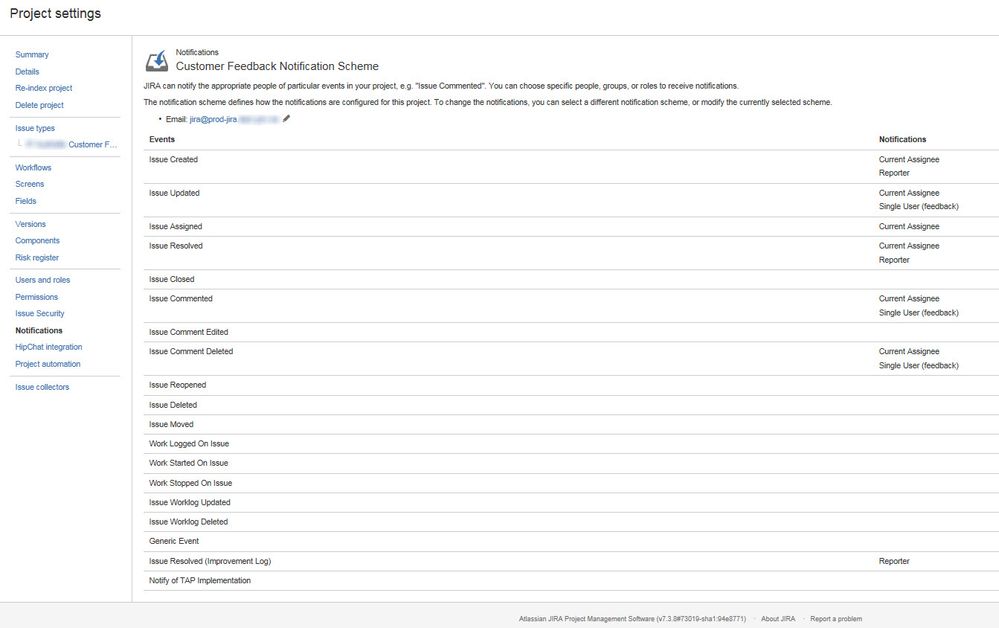999x628 pixels.
Task: Go to Project automation
Action: [48, 364]
